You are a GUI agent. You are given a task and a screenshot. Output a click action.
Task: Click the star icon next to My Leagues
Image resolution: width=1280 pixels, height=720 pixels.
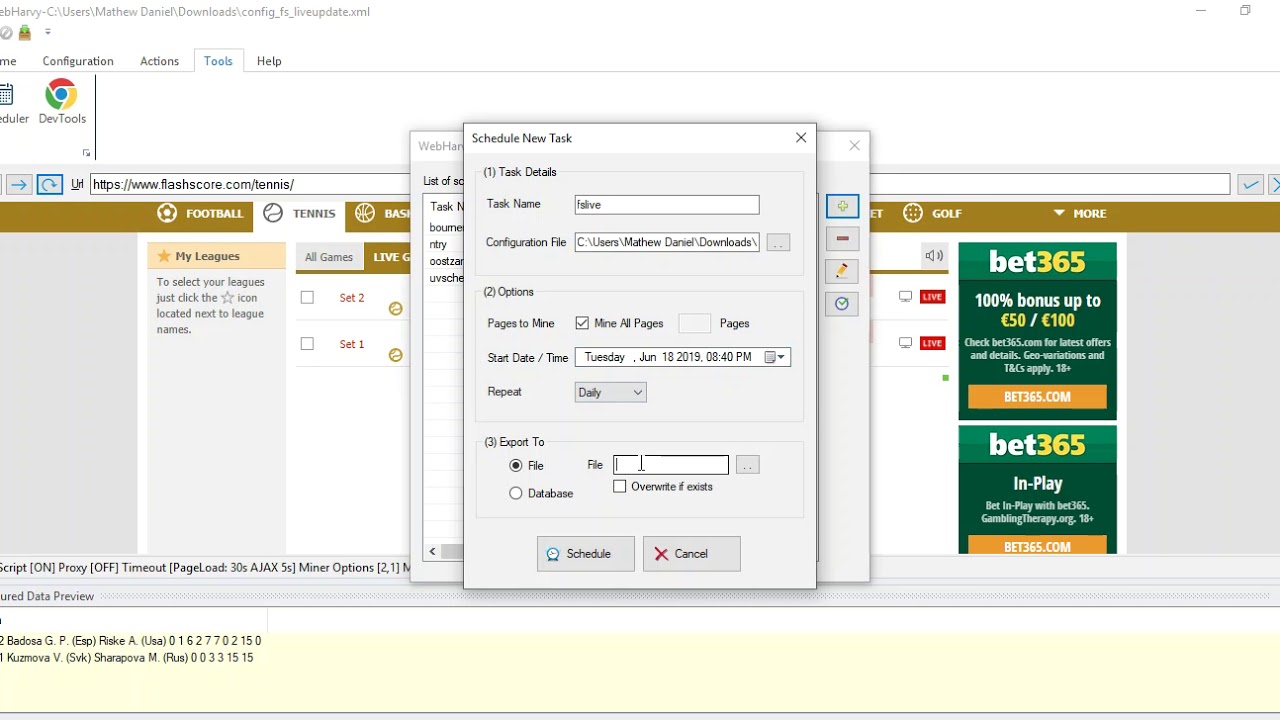coord(164,256)
